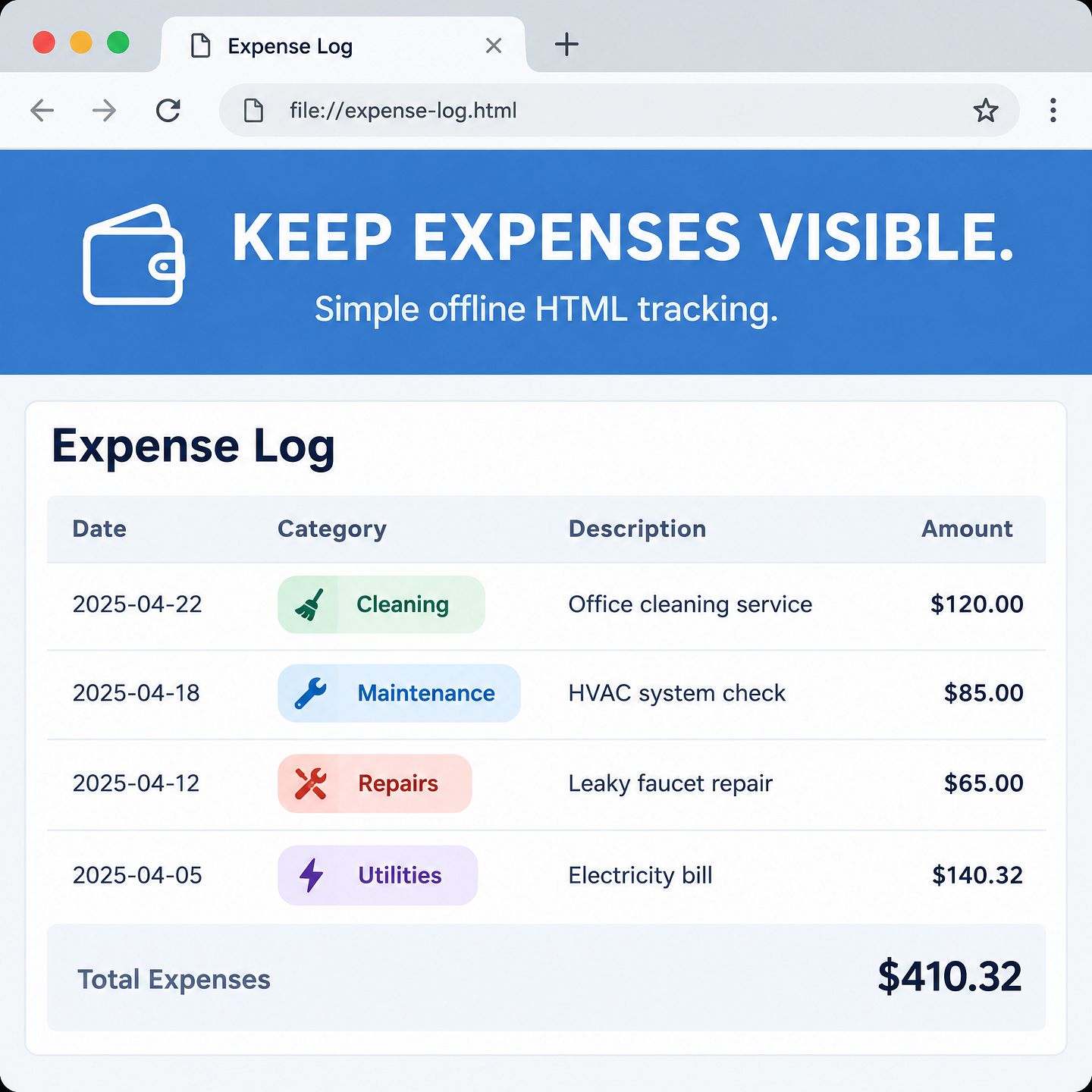Close the Expense Log tab
1092x1092 pixels.
coord(494,46)
